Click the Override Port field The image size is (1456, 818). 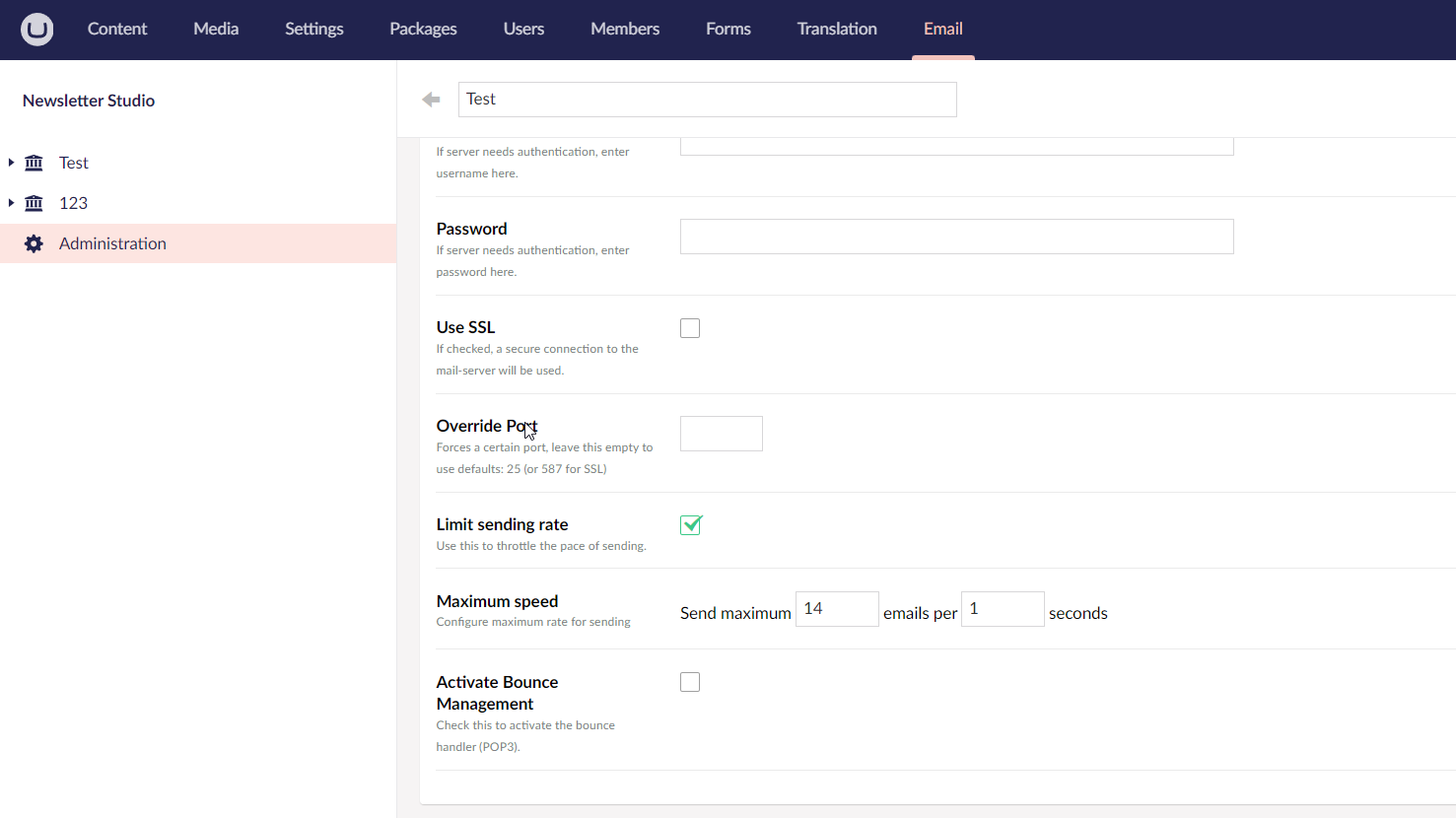(721, 434)
